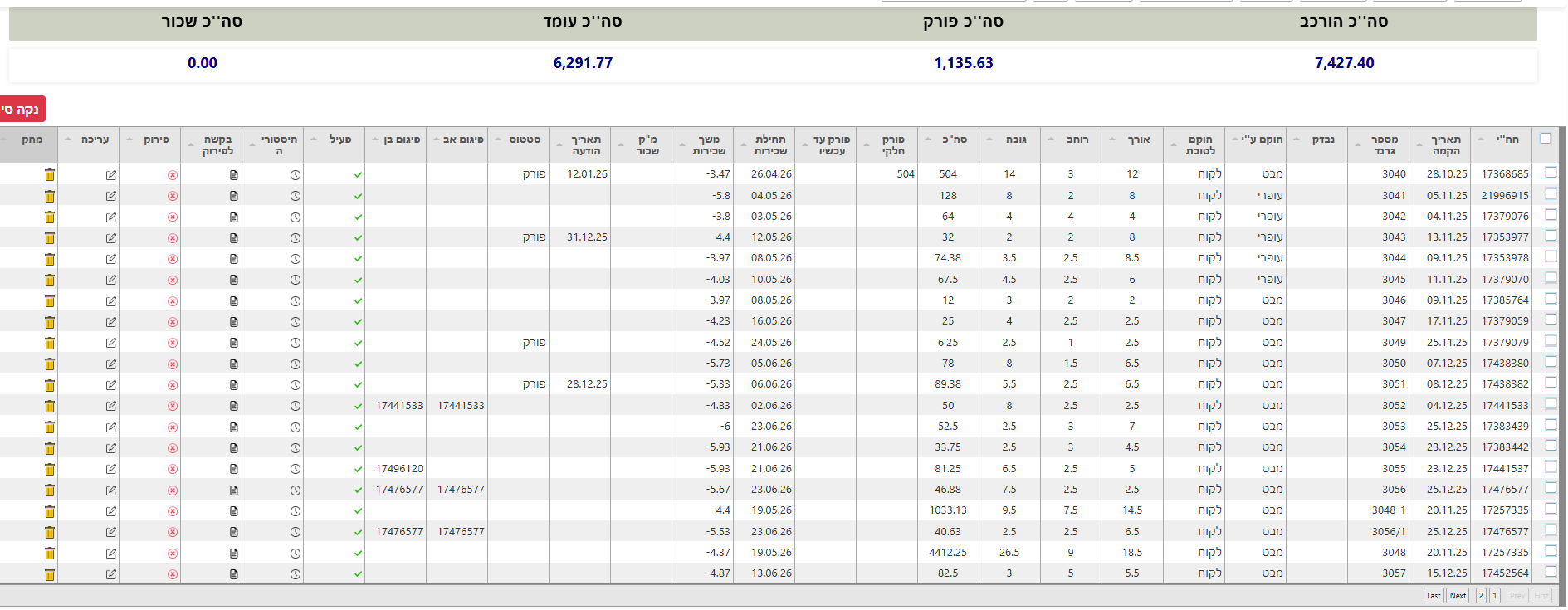View history clock for tag 3050

296,364
